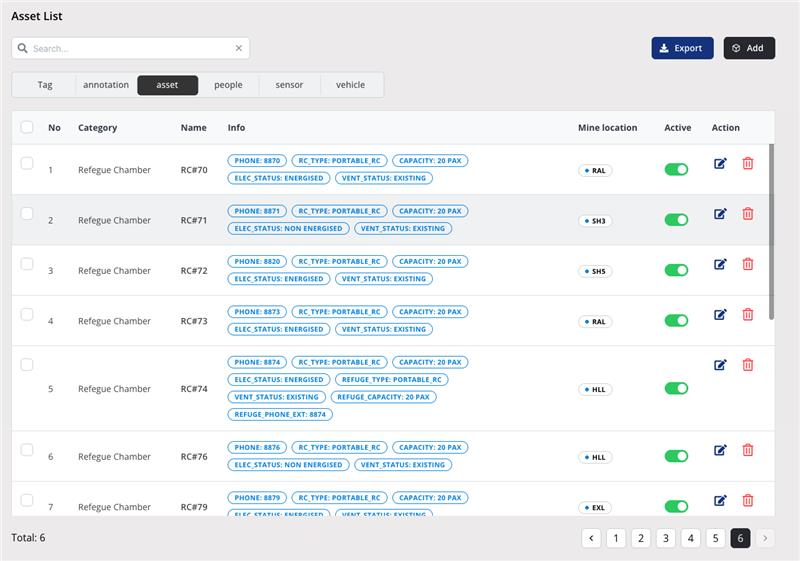Click the vertical table scrollbar
800x561 pixels.
[x=771, y=230]
